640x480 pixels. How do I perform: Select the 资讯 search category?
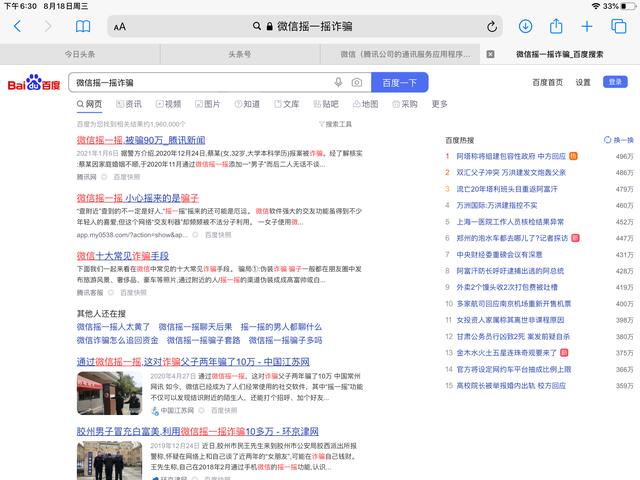(129, 104)
